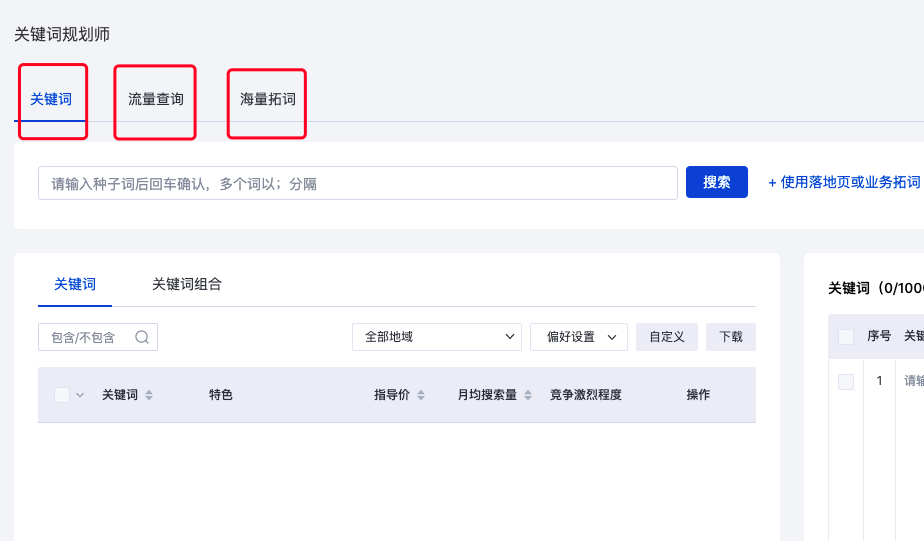The width and height of the screenshot is (924, 541).
Task: Open the 全部地域 dropdown
Action: pos(437,337)
